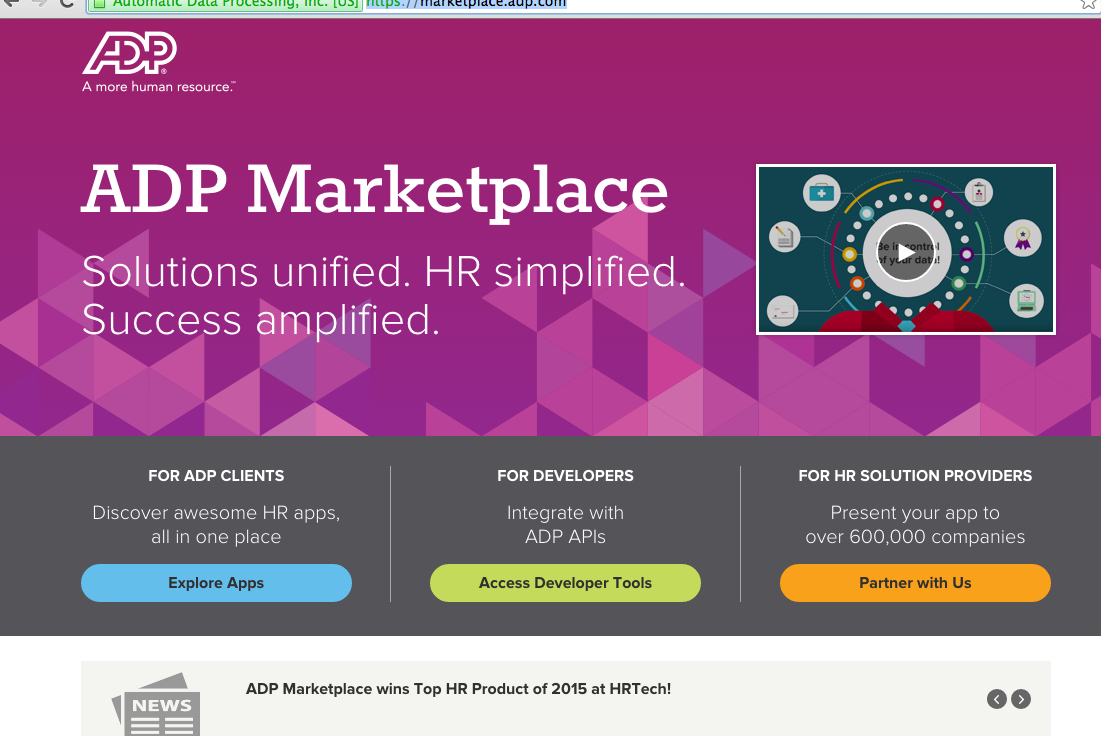Click the 'ADP Marketplace' main heading
The height and width of the screenshot is (737, 1101).
[375, 189]
